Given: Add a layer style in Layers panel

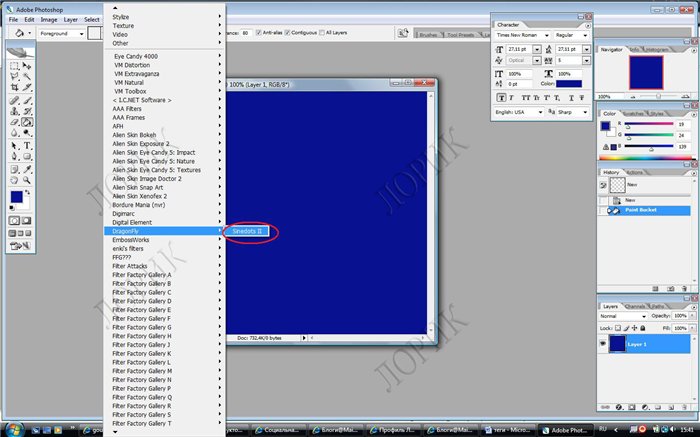Looking at the screenshot, I should 619,407.
